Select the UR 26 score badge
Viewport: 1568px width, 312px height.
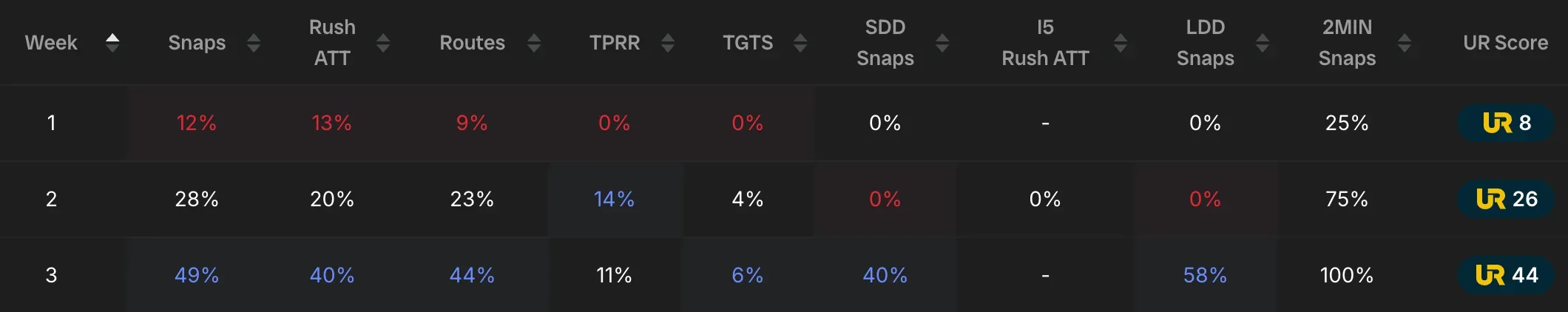pyautogui.click(x=1506, y=199)
